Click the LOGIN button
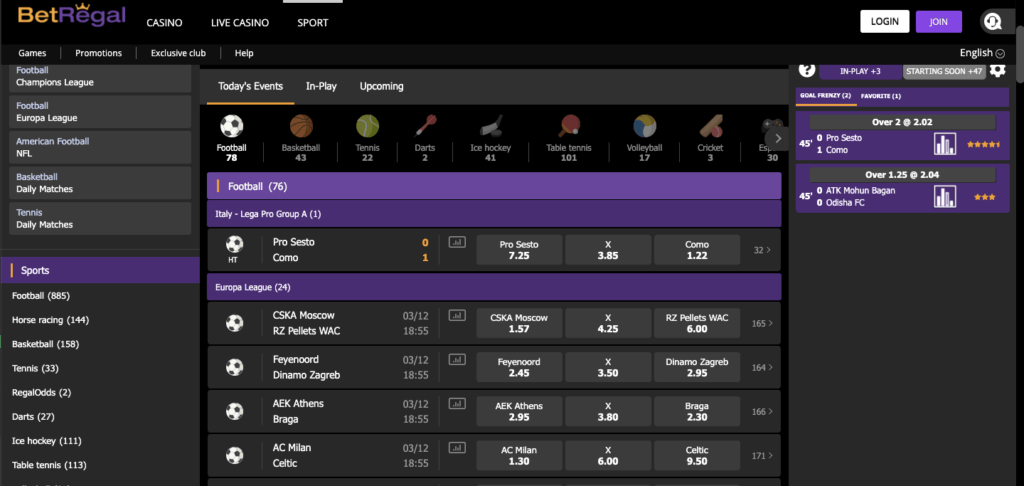The width and height of the screenshot is (1024, 486). pyautogui.click(x=885, y=22)
